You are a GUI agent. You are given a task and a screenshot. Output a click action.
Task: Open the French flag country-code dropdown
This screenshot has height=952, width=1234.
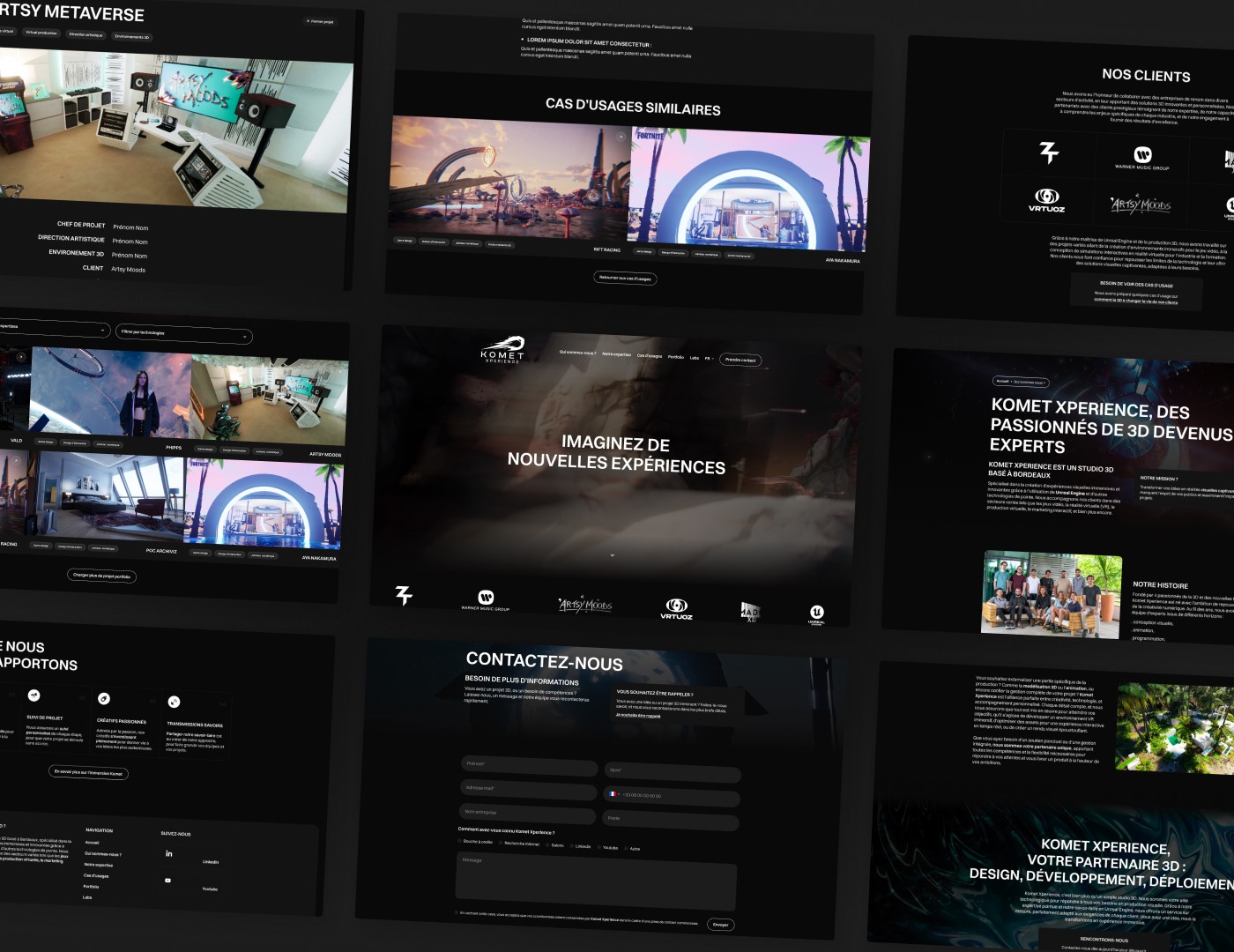613,793
